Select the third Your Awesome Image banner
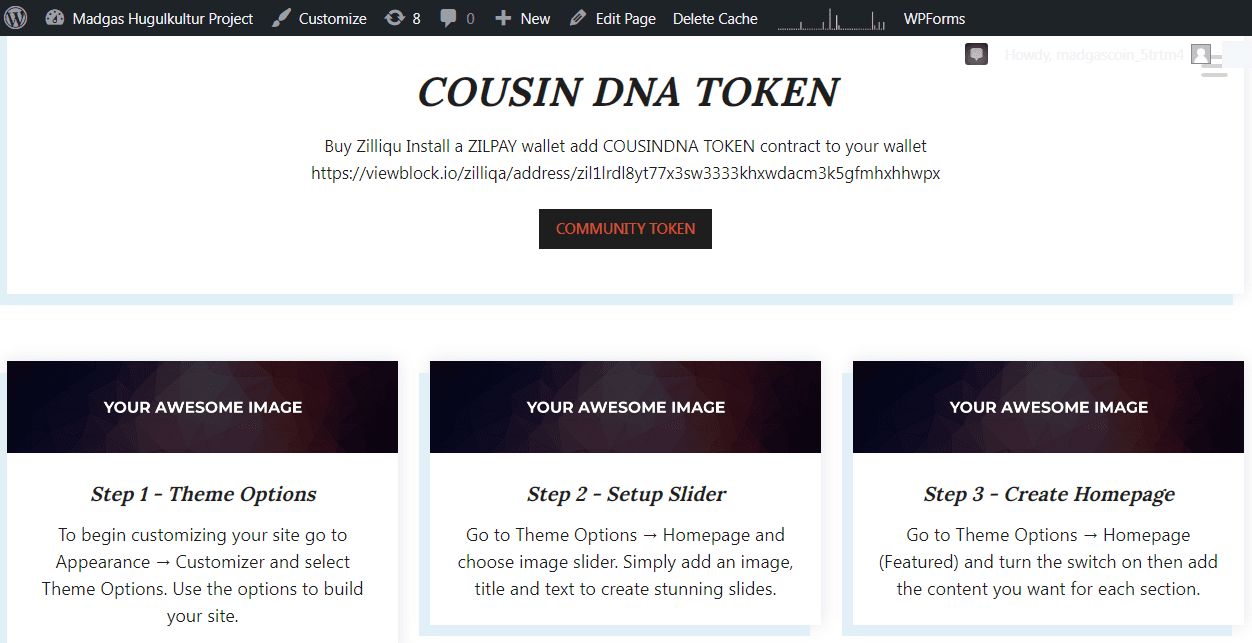Screen dimensions: 1252x643 pos(1048,407)
